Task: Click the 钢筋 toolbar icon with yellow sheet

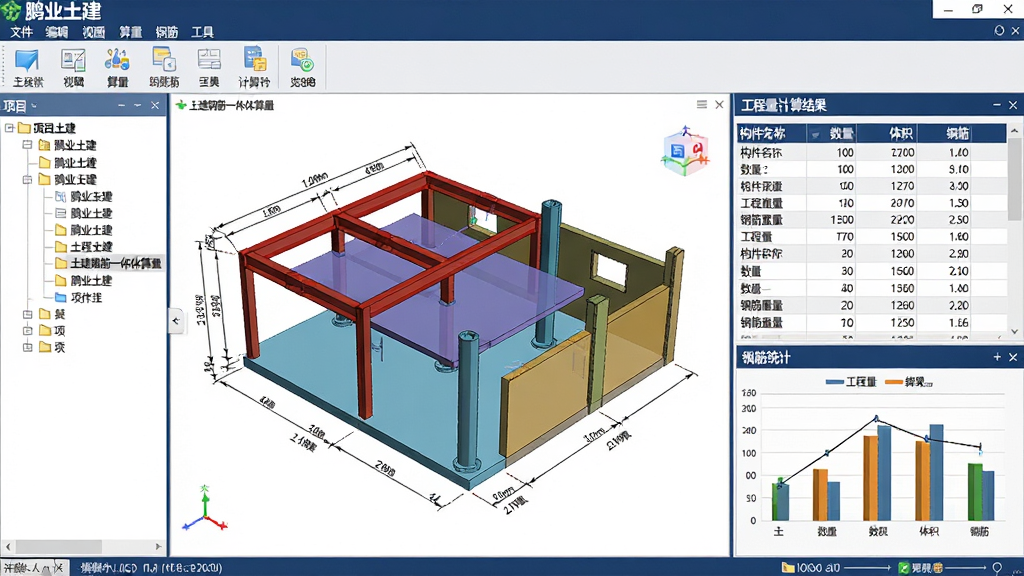Action: [x=164, y=59]
